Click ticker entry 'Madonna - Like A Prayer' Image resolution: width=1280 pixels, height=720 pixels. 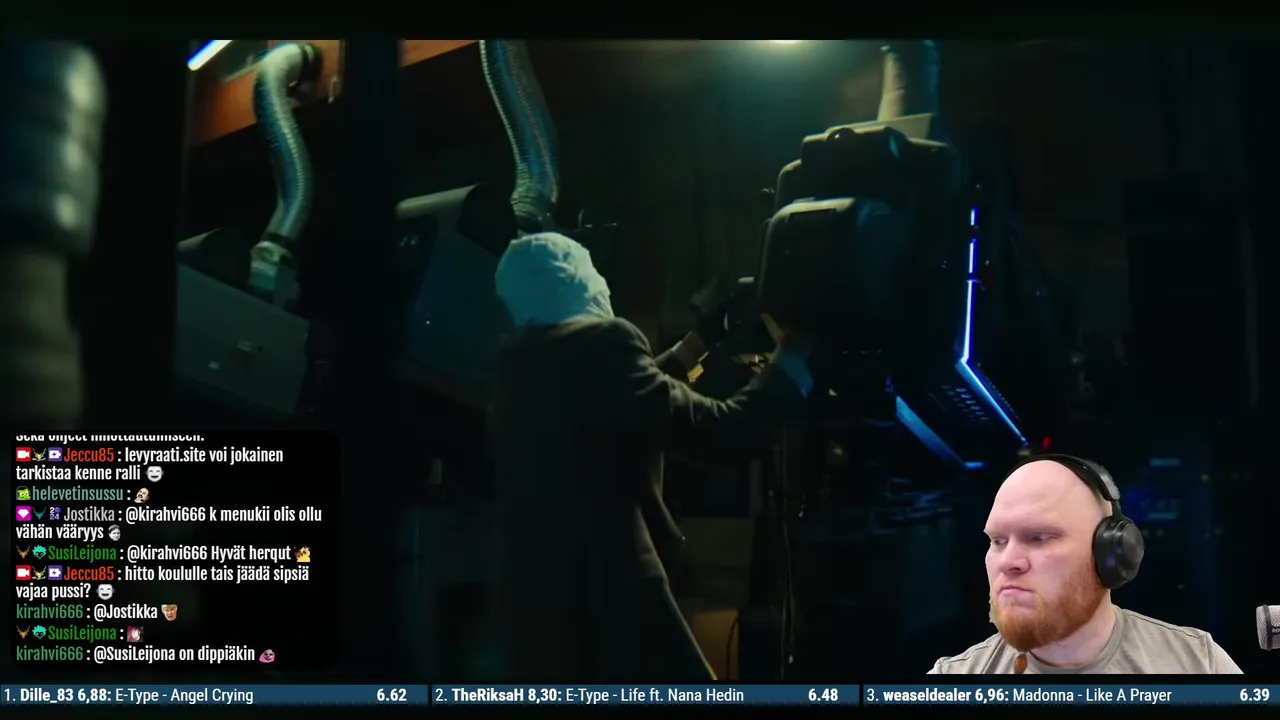point(1092,695)
